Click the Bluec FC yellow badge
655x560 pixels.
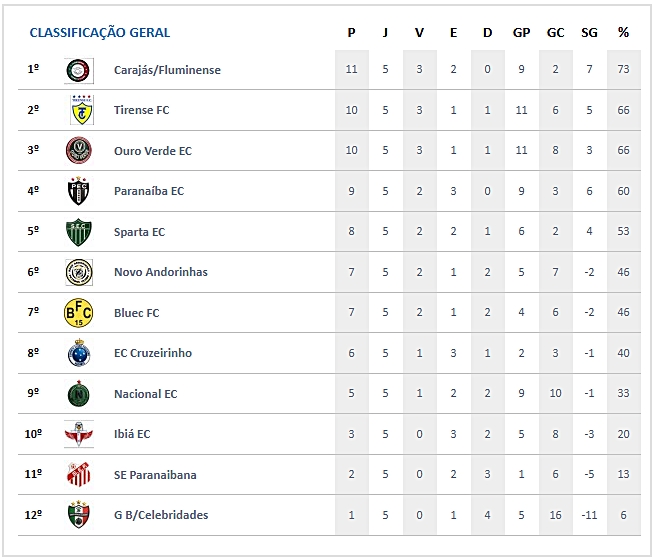click(x=79, y=313)
